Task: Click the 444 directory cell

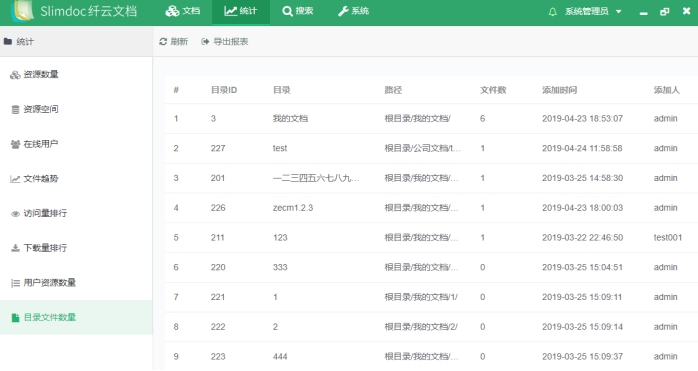Action: click(x=280, y=357)
